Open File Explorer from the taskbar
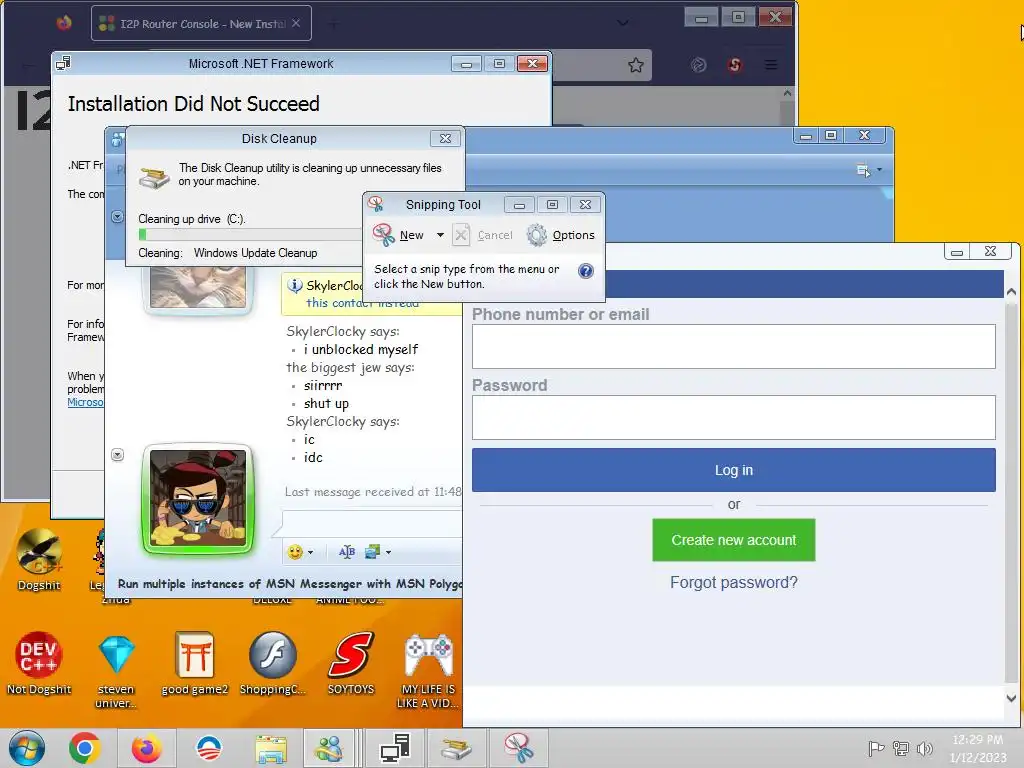The image size is (1024, 768). tap(271, 748)
